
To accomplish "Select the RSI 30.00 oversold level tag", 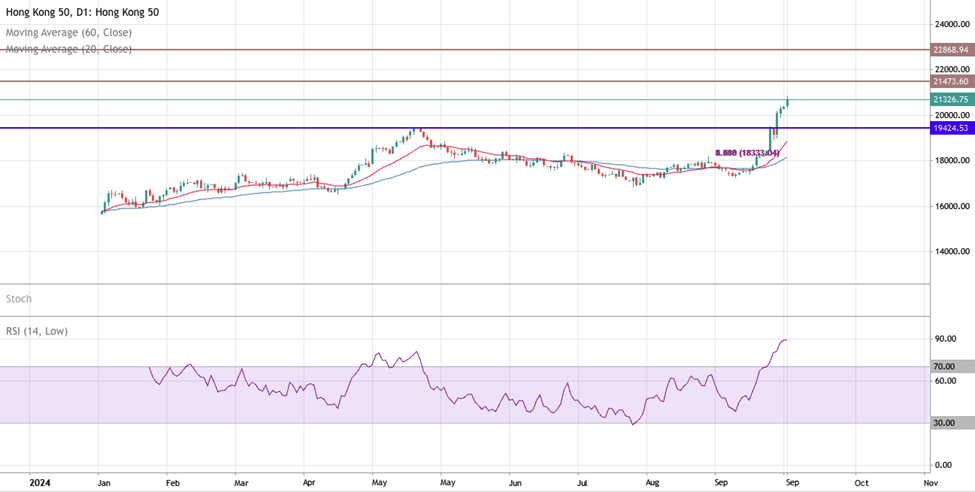I will coord(951,423).
